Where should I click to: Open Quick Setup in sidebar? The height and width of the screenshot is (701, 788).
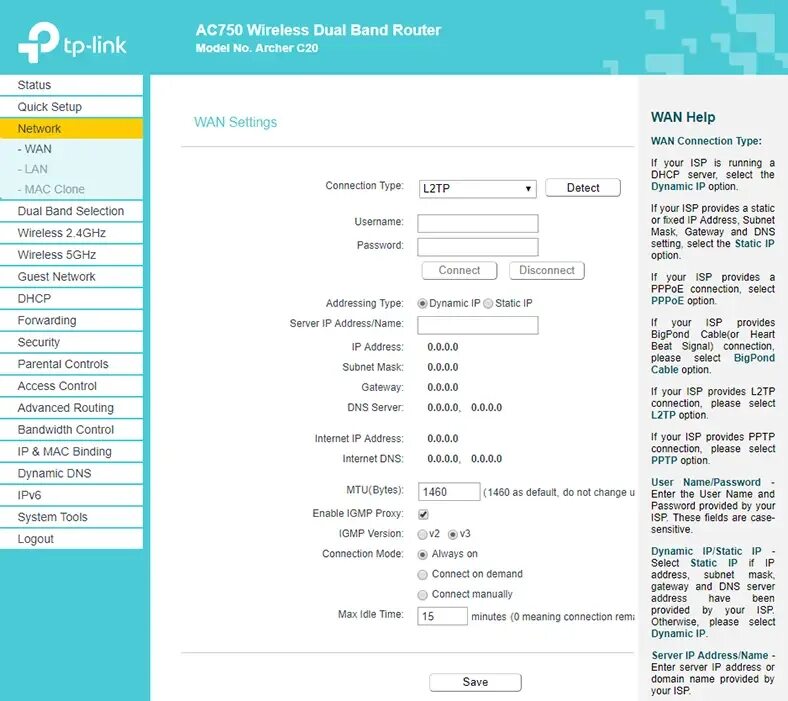71,107
